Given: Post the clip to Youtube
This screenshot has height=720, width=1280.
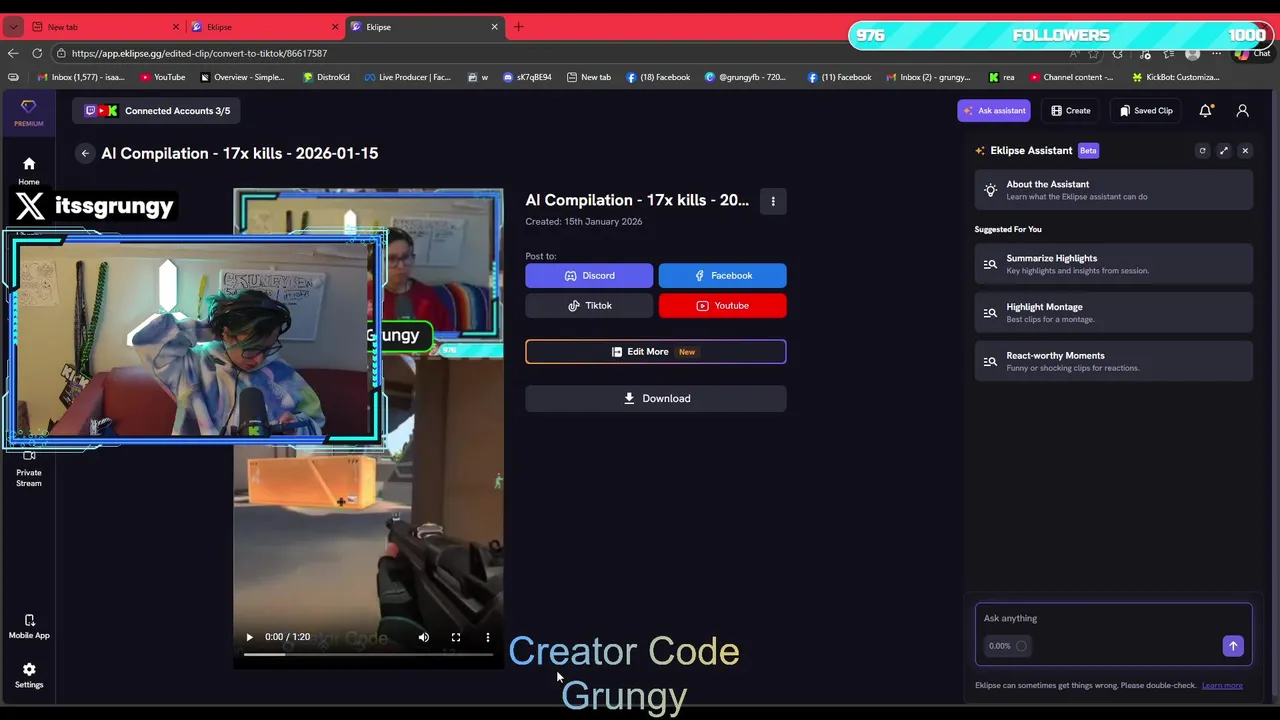Looking at the screenshot, I should coord(722,305).
